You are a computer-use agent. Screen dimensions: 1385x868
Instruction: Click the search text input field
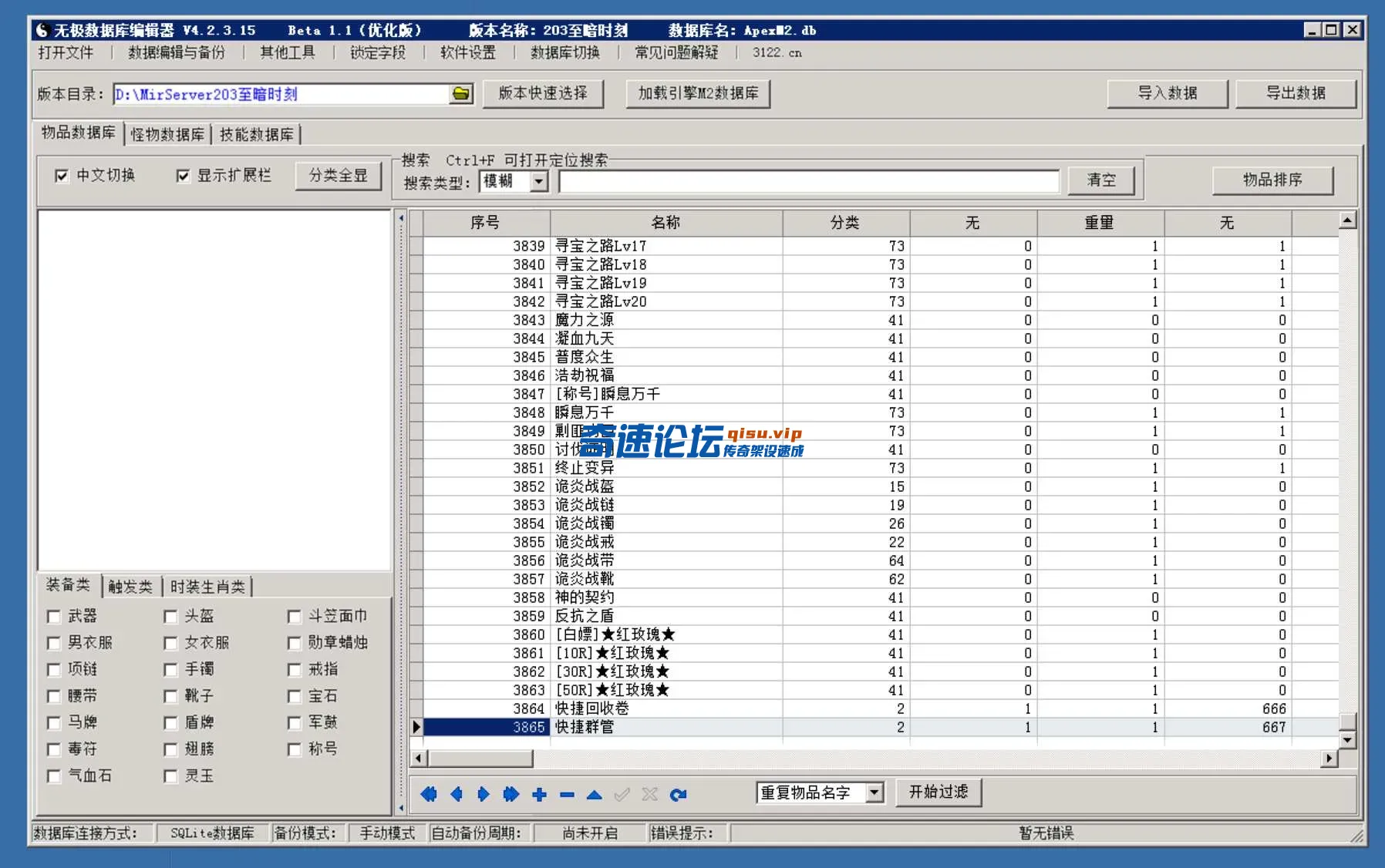click(x=809, y=181)
